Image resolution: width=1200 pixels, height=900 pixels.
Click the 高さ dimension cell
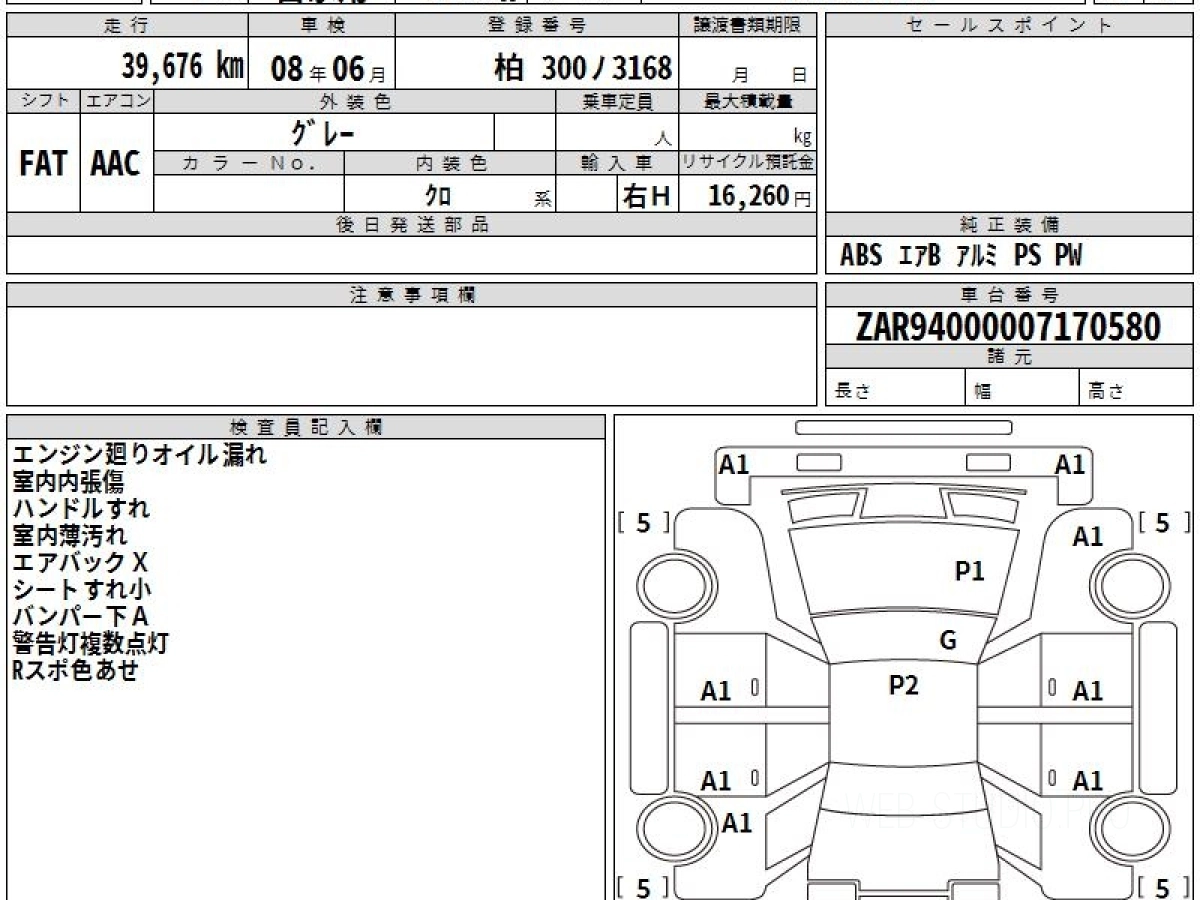[x=1137, y=388]
